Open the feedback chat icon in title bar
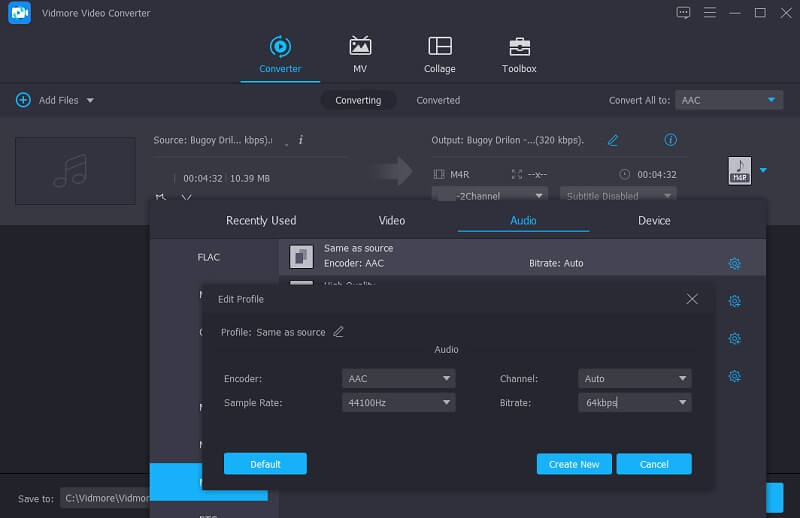The image size is (800, 518). tap(683, 13)
